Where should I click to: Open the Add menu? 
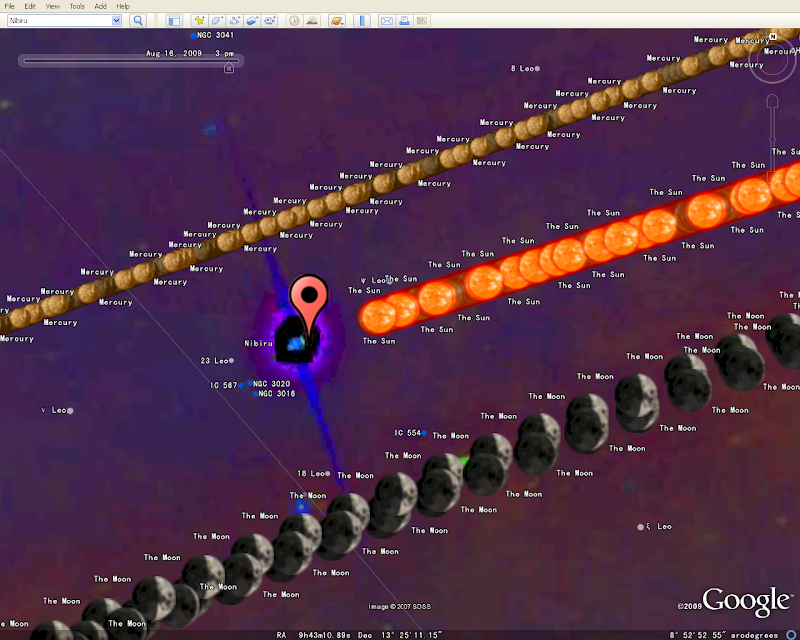101,6
